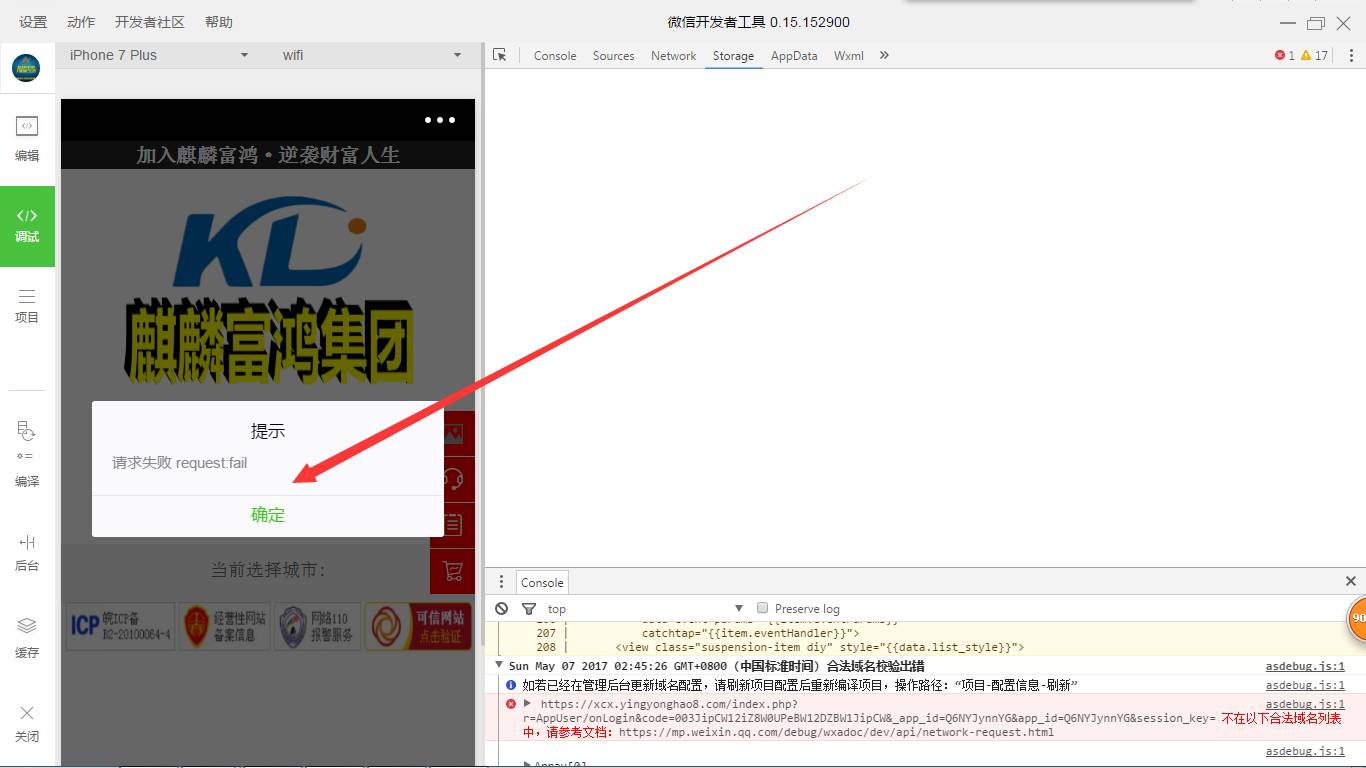This screenshot has height=768, width=1366.
Task: Click the ICP 备案 badge
Action: click(x=121, y=626)
